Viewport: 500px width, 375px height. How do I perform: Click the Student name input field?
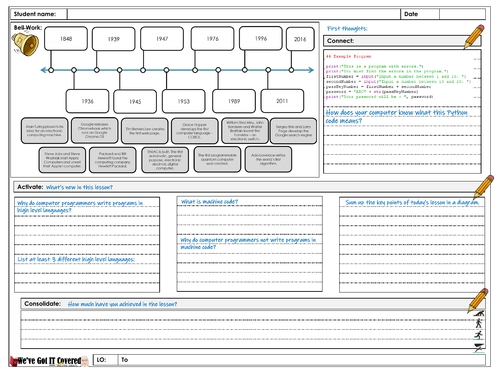[234, 14]
